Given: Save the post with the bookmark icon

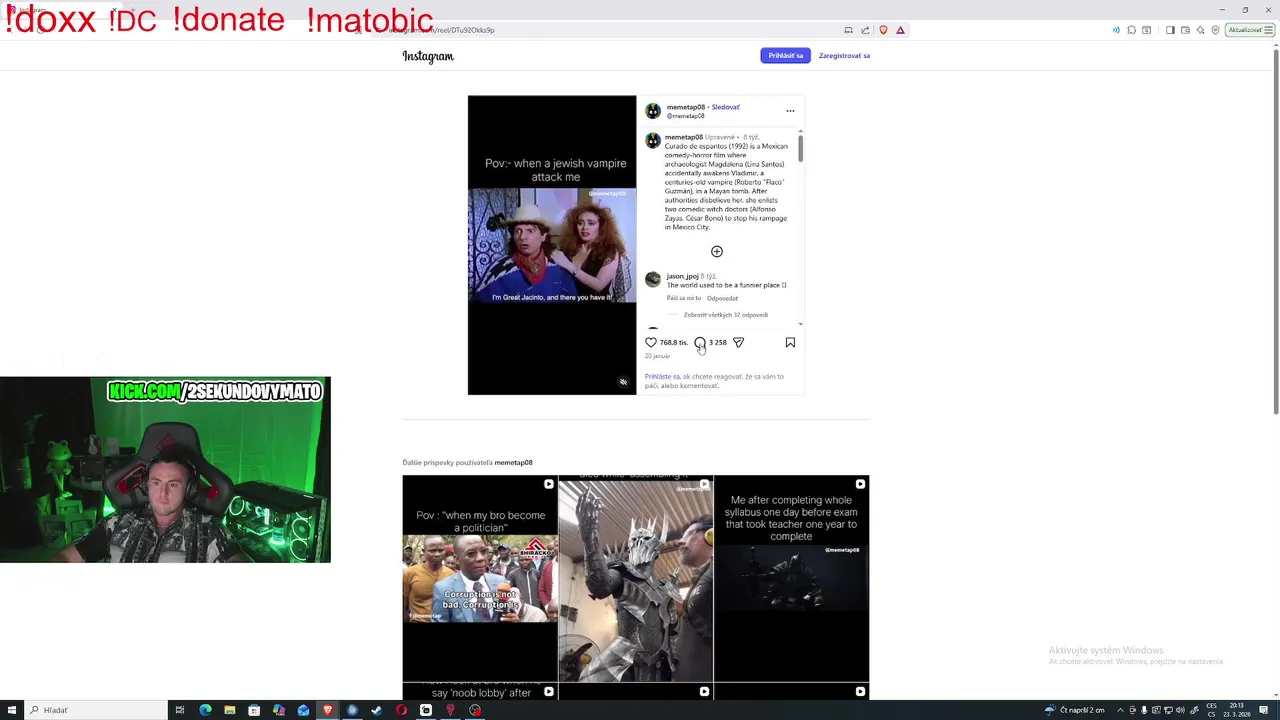Looking at the screenshot, I should pyautogui.click(x=790, y=342).
